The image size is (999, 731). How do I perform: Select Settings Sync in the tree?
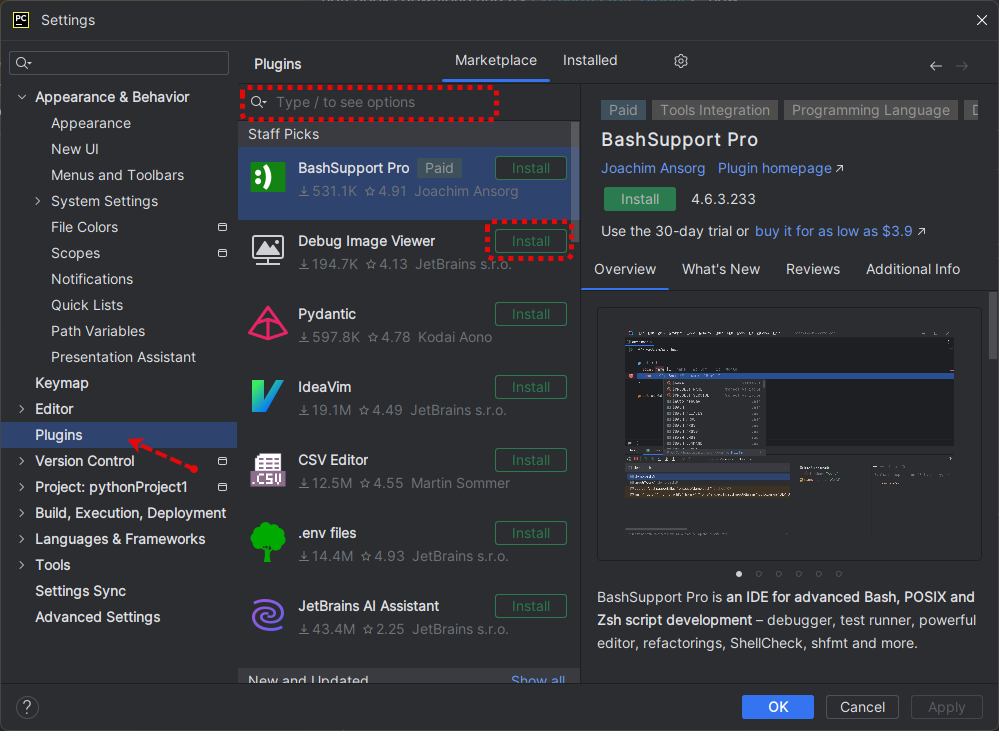80,591
